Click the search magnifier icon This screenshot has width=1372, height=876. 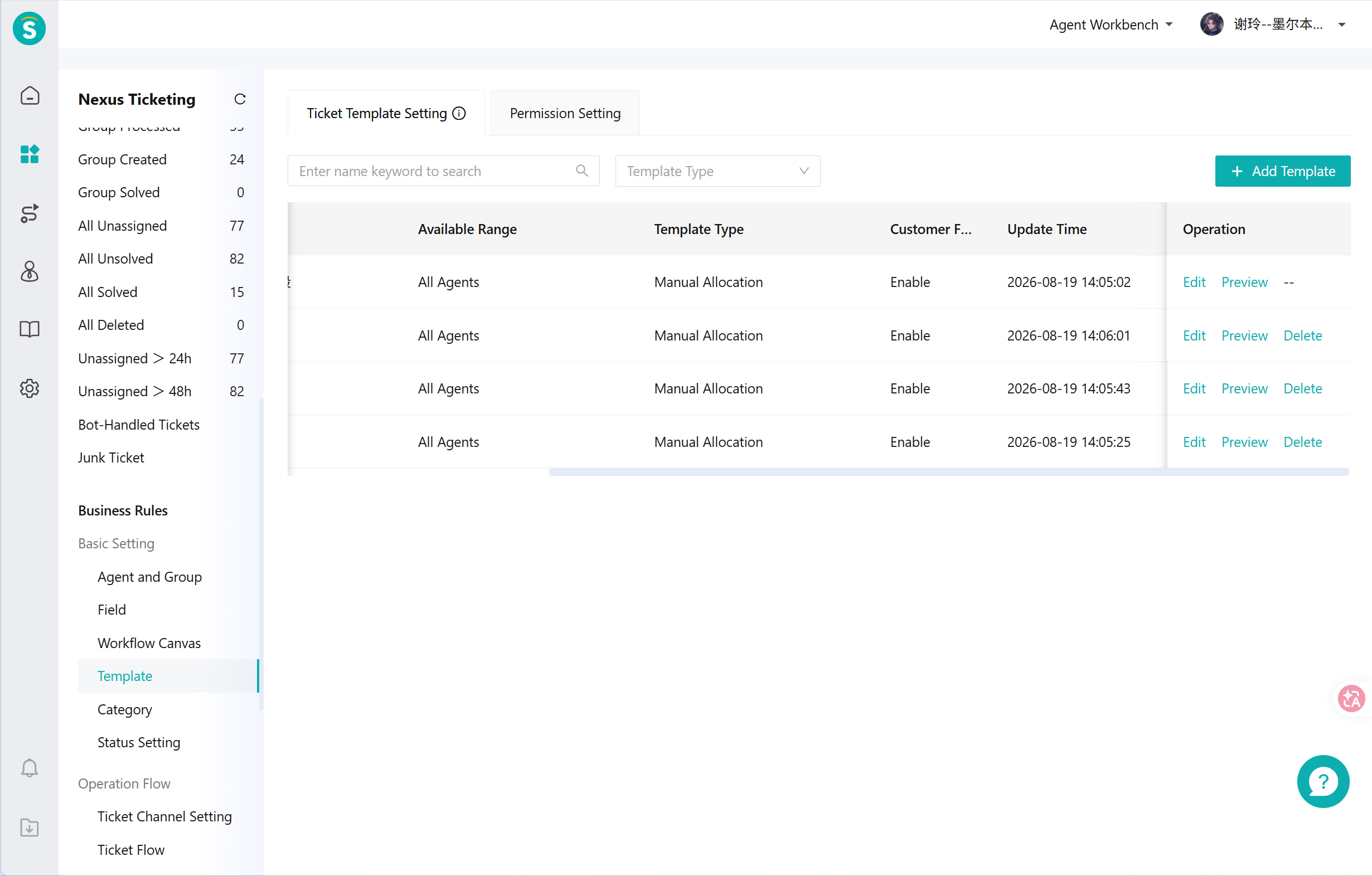(581, 171)
